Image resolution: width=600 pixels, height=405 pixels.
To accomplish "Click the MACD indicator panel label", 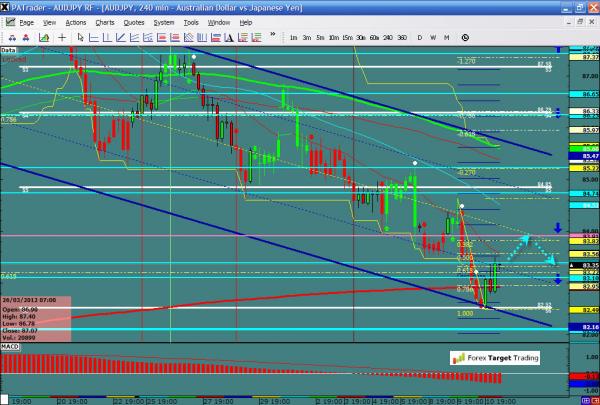I will tap(10, 345).
